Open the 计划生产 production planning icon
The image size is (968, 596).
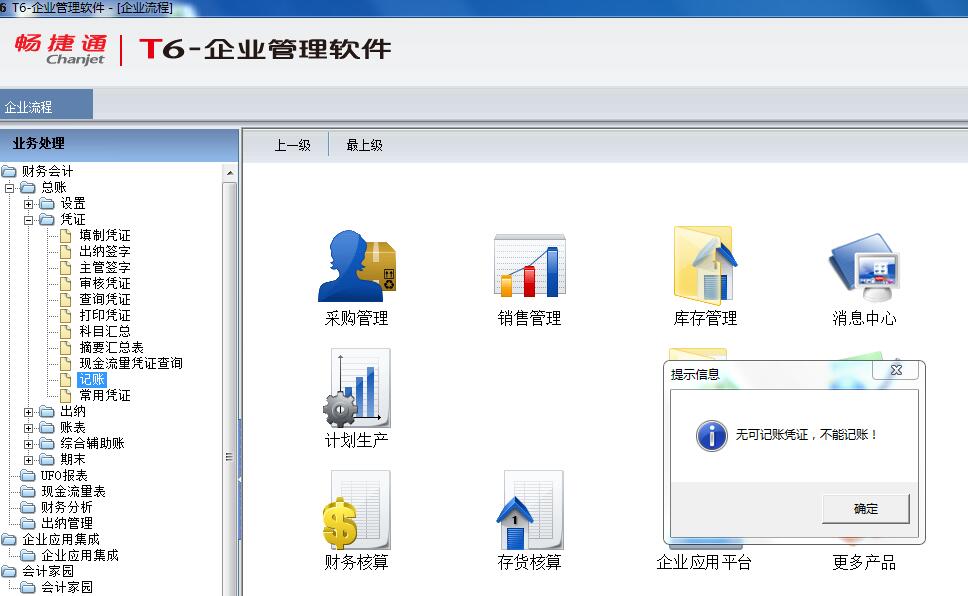(357, 388)
